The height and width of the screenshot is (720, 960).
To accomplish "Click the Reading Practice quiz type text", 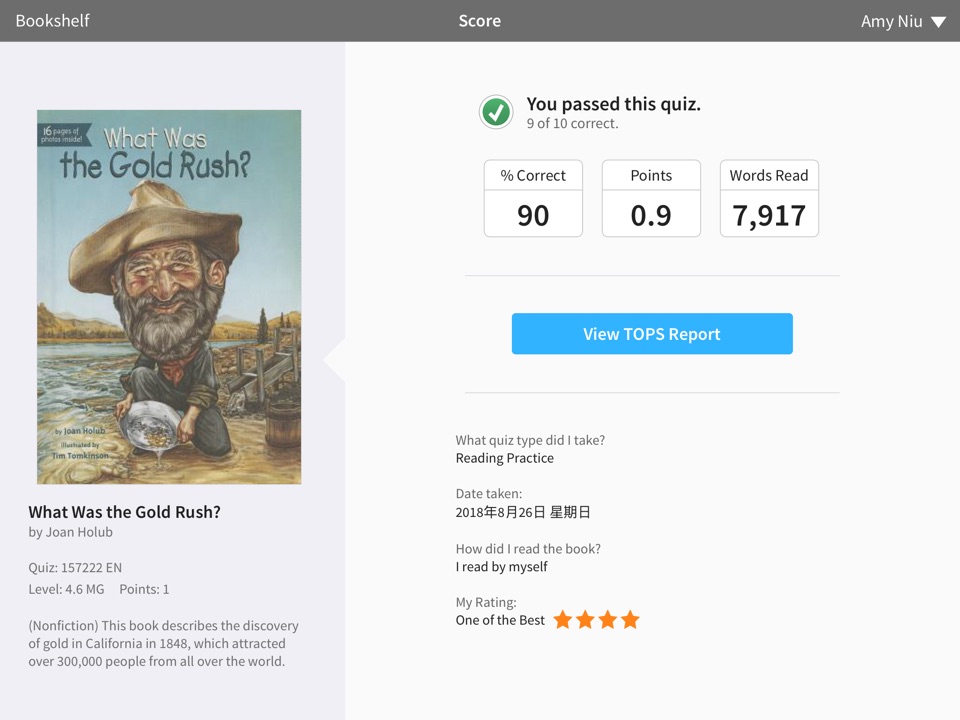I will 504,458.
